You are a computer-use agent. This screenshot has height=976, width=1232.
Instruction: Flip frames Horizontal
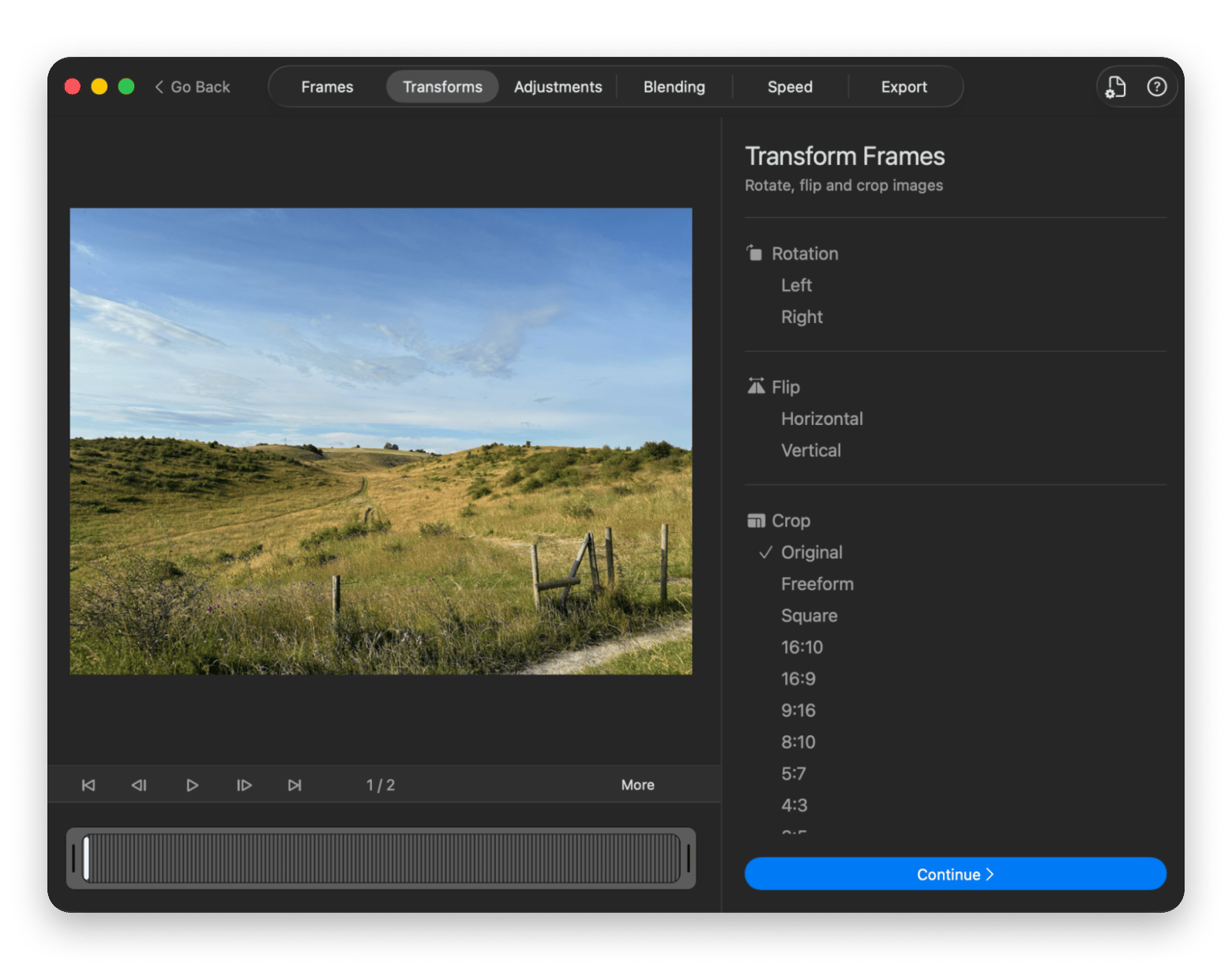821,419
